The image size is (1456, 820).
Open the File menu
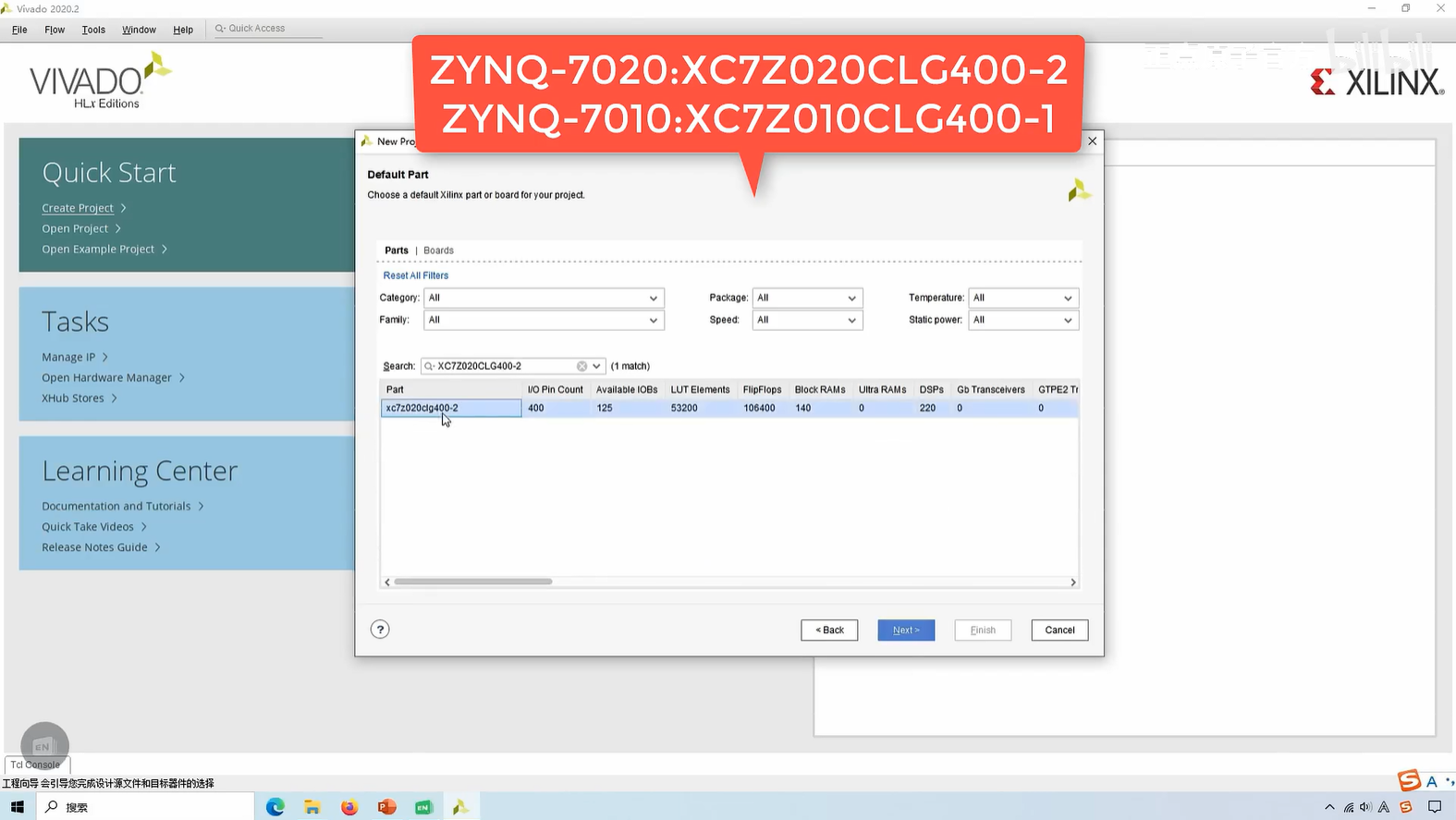click(19, 30)
